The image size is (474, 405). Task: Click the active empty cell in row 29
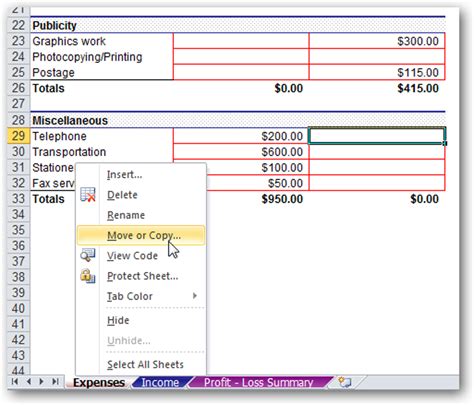click(377, 136)
